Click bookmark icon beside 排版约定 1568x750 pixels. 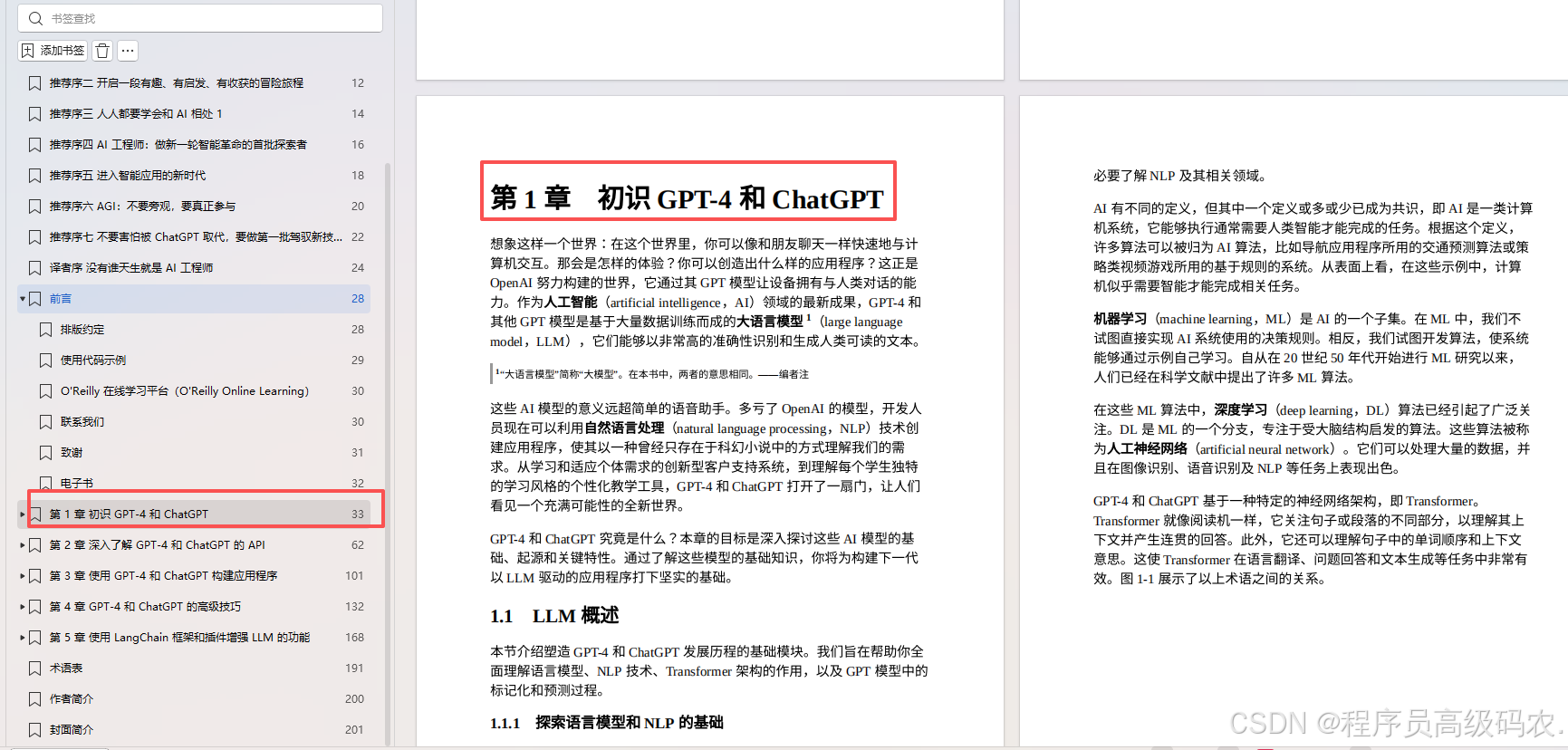45,330
